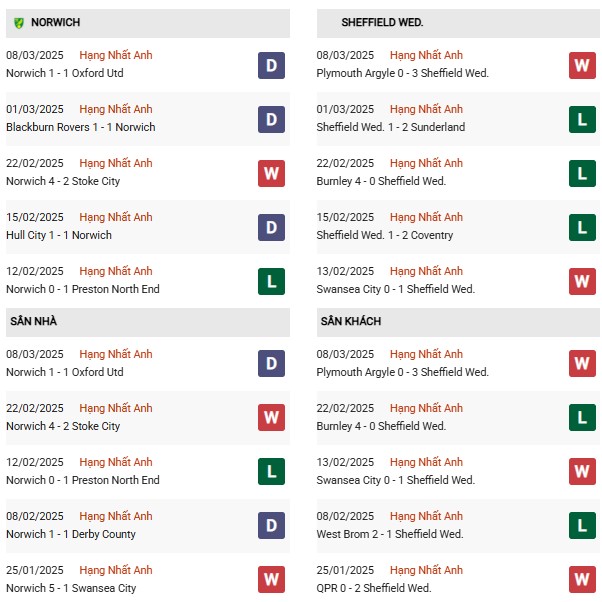602x602 pixels.
Task: Click the L badge for Norwich 0-1 Preston North End under the NORWICH header
Action: tap(271, 281)
